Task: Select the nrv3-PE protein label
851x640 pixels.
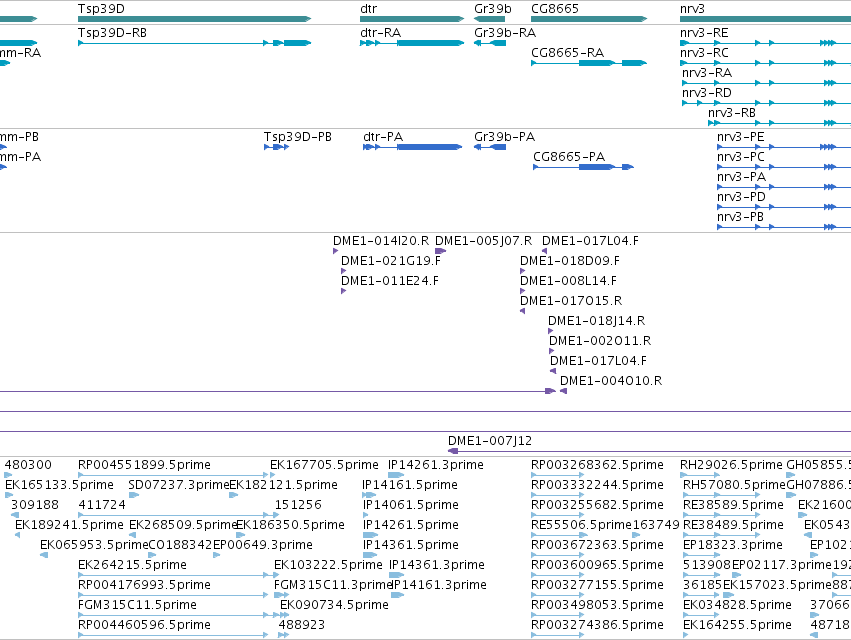Action: (x=740, y=137)
